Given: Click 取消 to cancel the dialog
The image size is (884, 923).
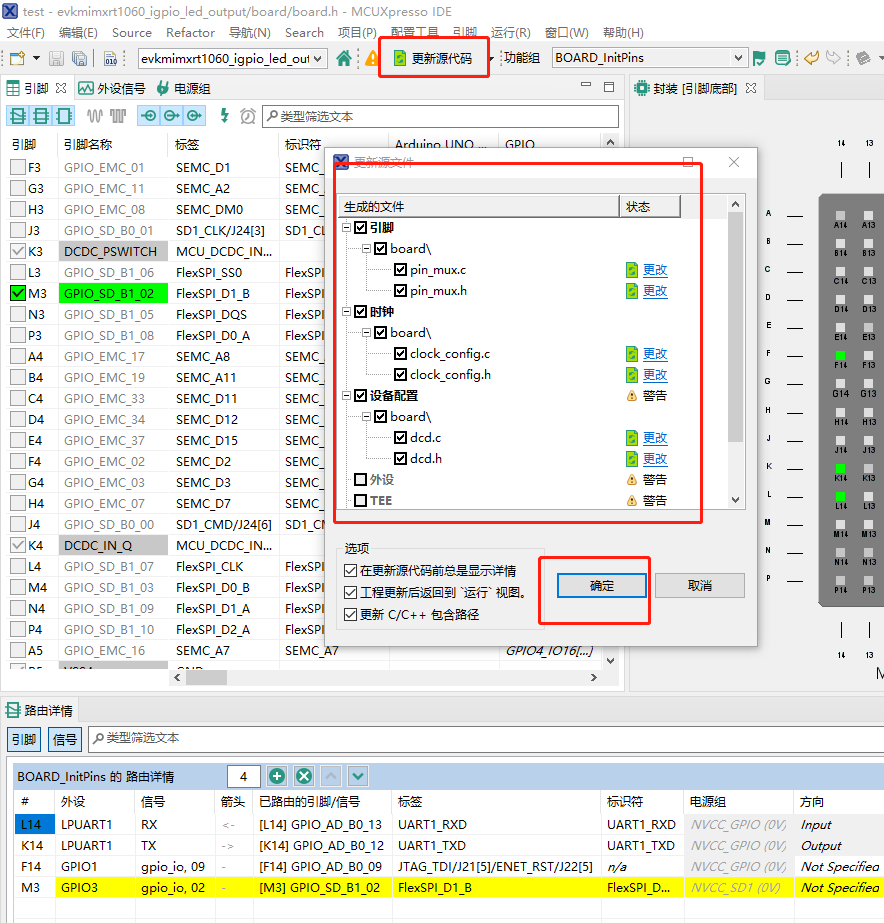Looking at the screenshot, I should click(700, 586).
